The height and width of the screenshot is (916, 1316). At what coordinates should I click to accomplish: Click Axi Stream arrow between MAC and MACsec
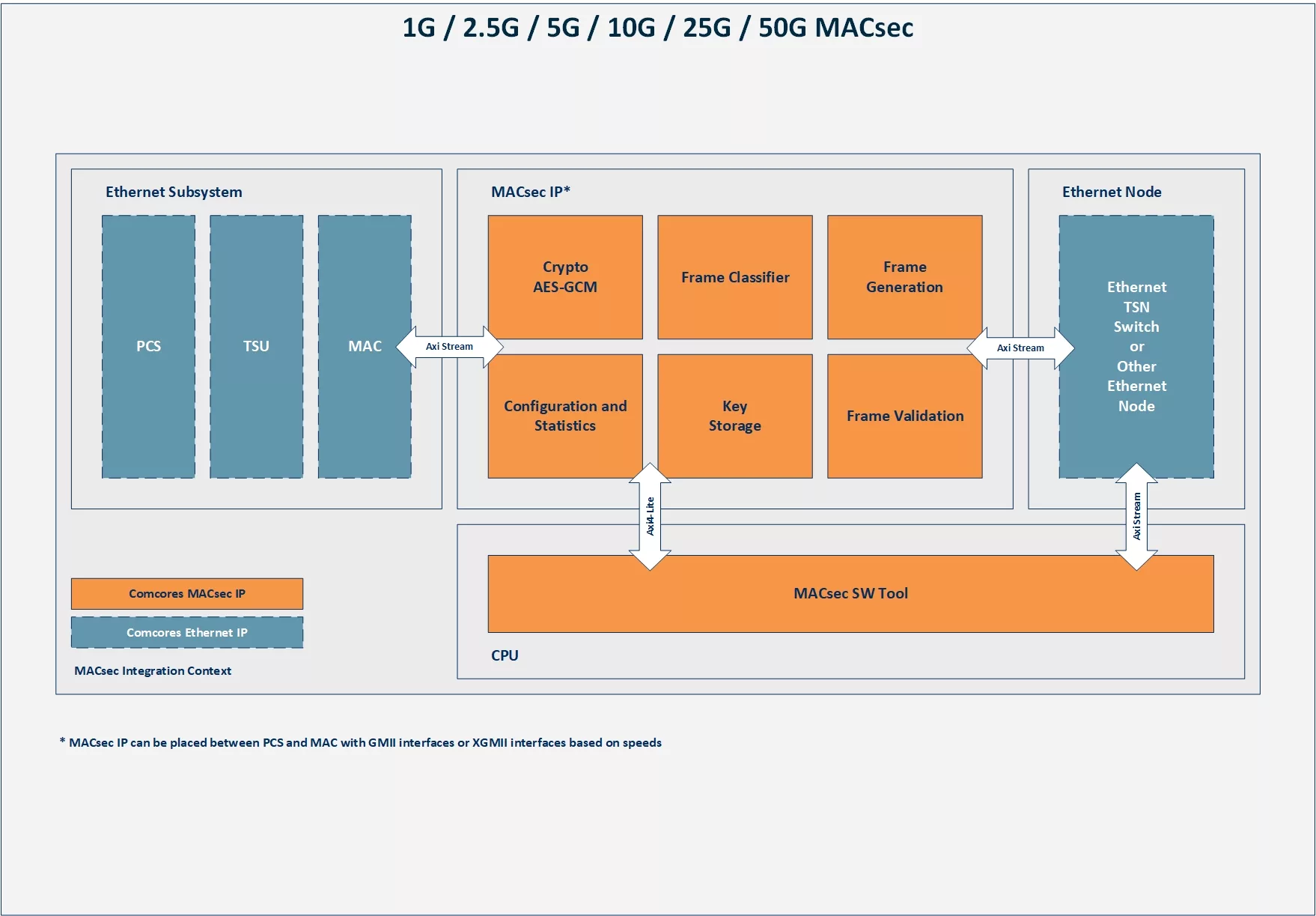pyautogui.click(x=449, y=347)
